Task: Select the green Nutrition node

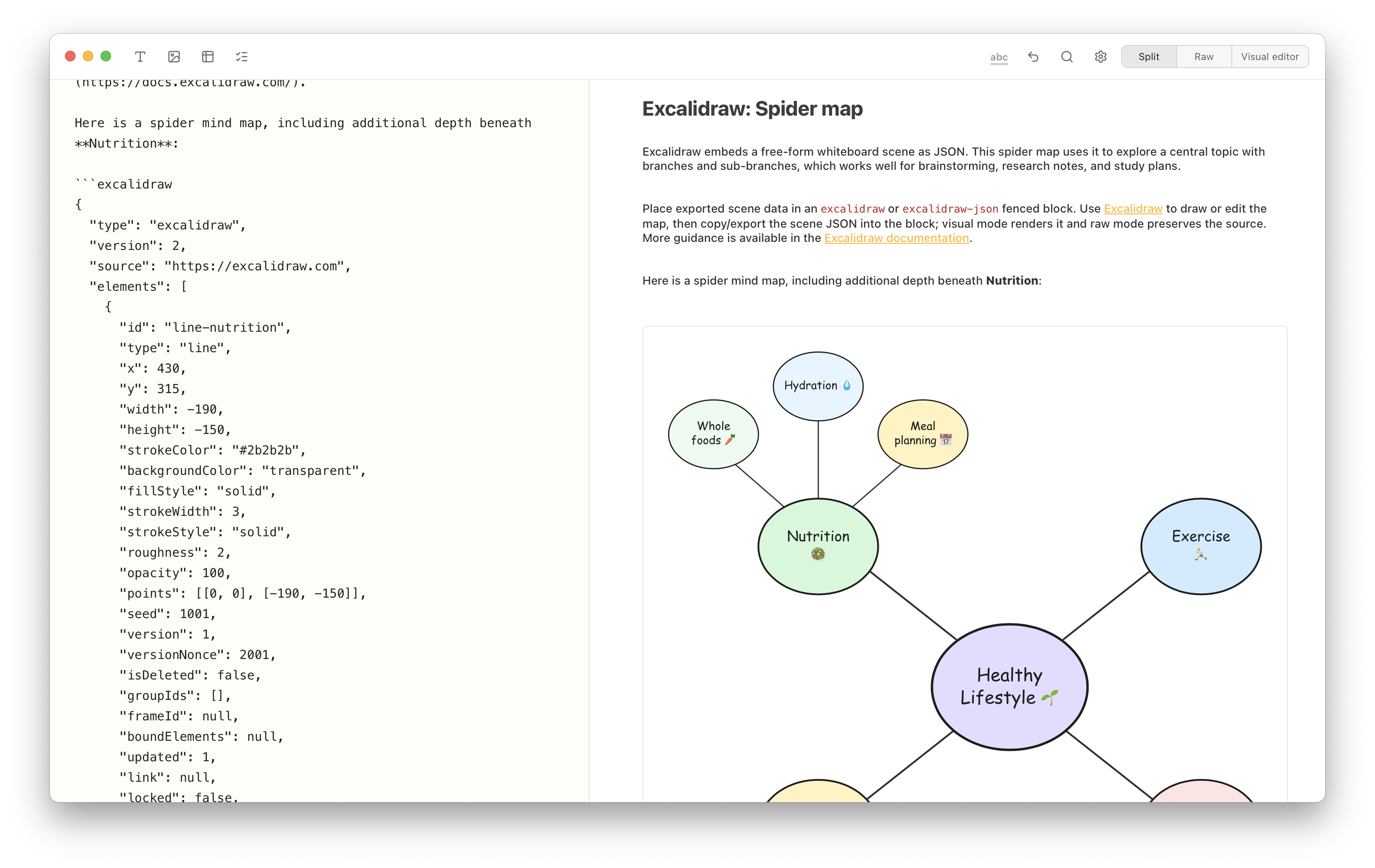Action: coord(818,546)
